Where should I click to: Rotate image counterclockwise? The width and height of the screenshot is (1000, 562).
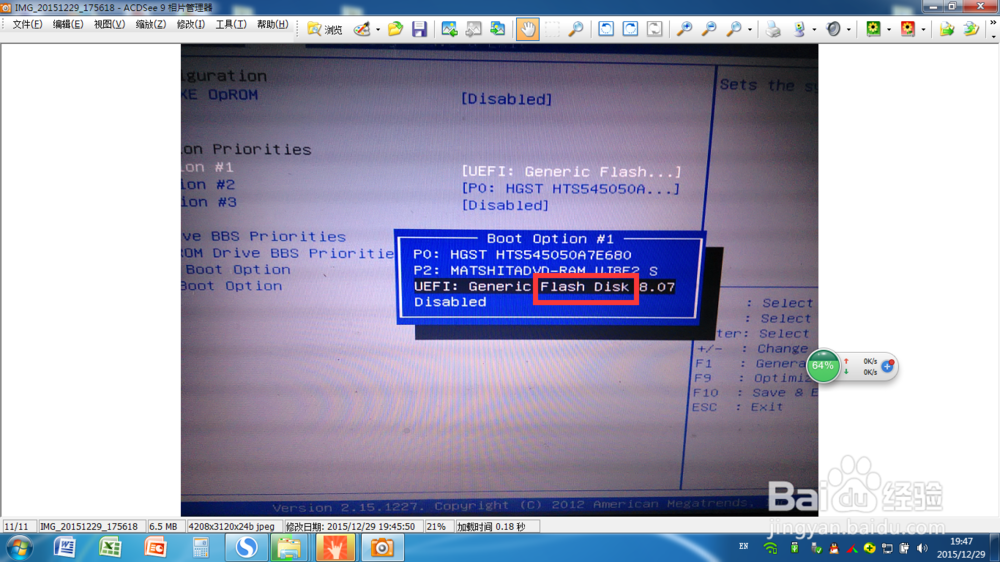coord(606,29)
